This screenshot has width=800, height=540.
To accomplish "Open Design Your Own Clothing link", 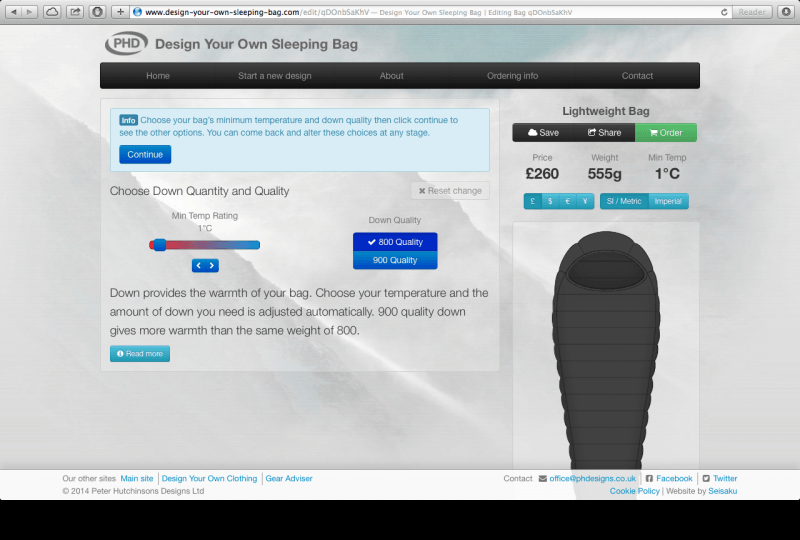I will click(209, 478).
